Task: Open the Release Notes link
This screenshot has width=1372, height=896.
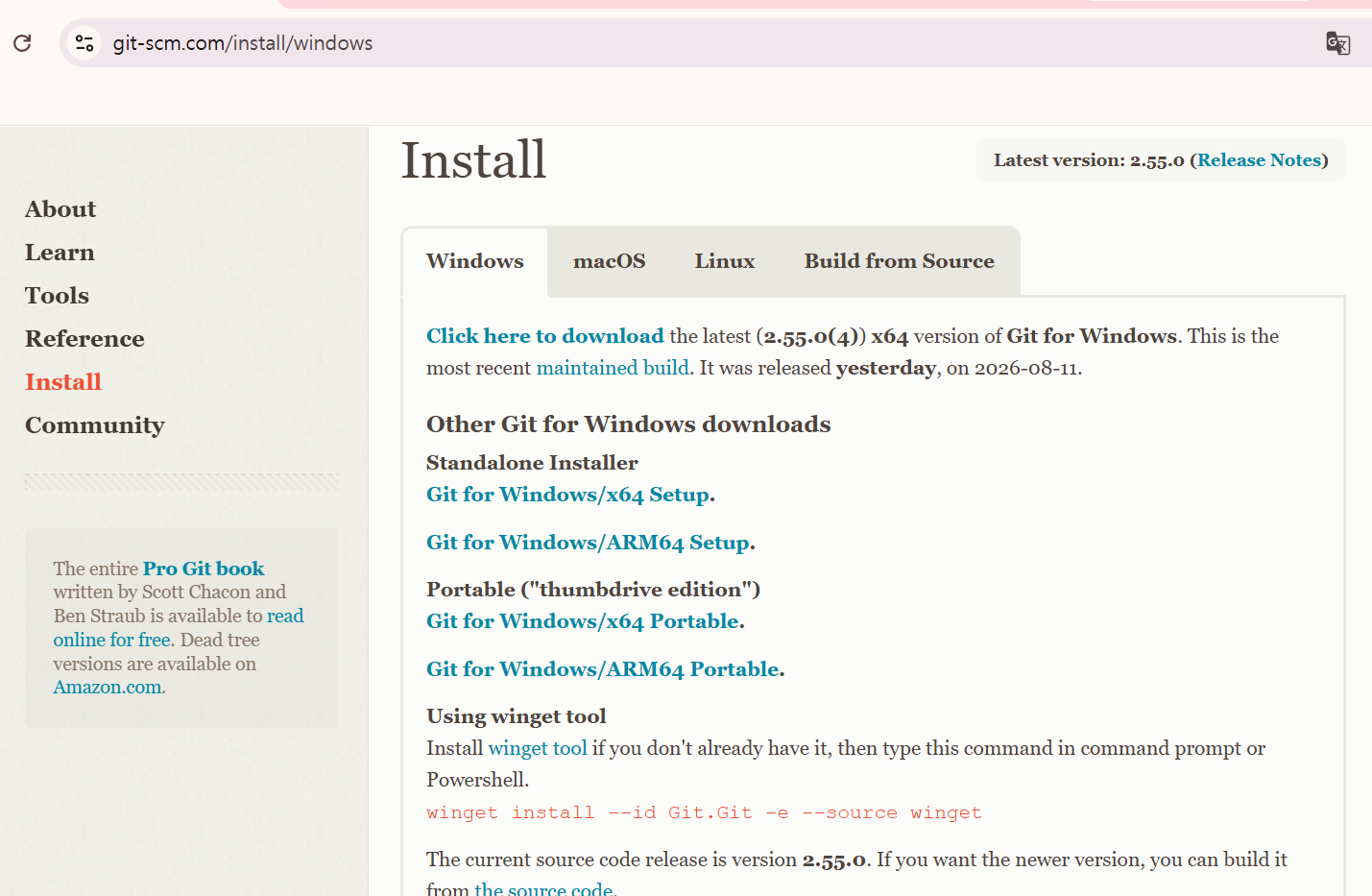Action: (1259, 160)
